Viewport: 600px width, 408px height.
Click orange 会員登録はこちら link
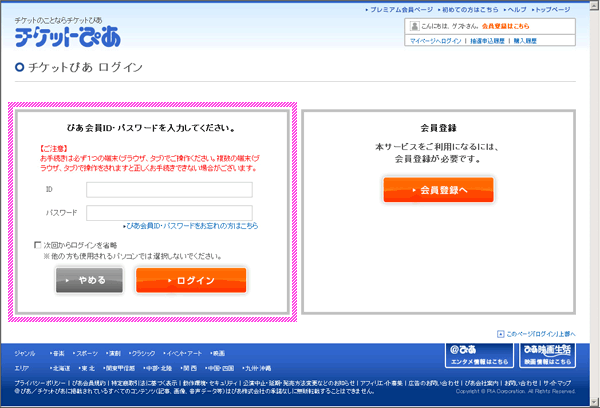505,26
